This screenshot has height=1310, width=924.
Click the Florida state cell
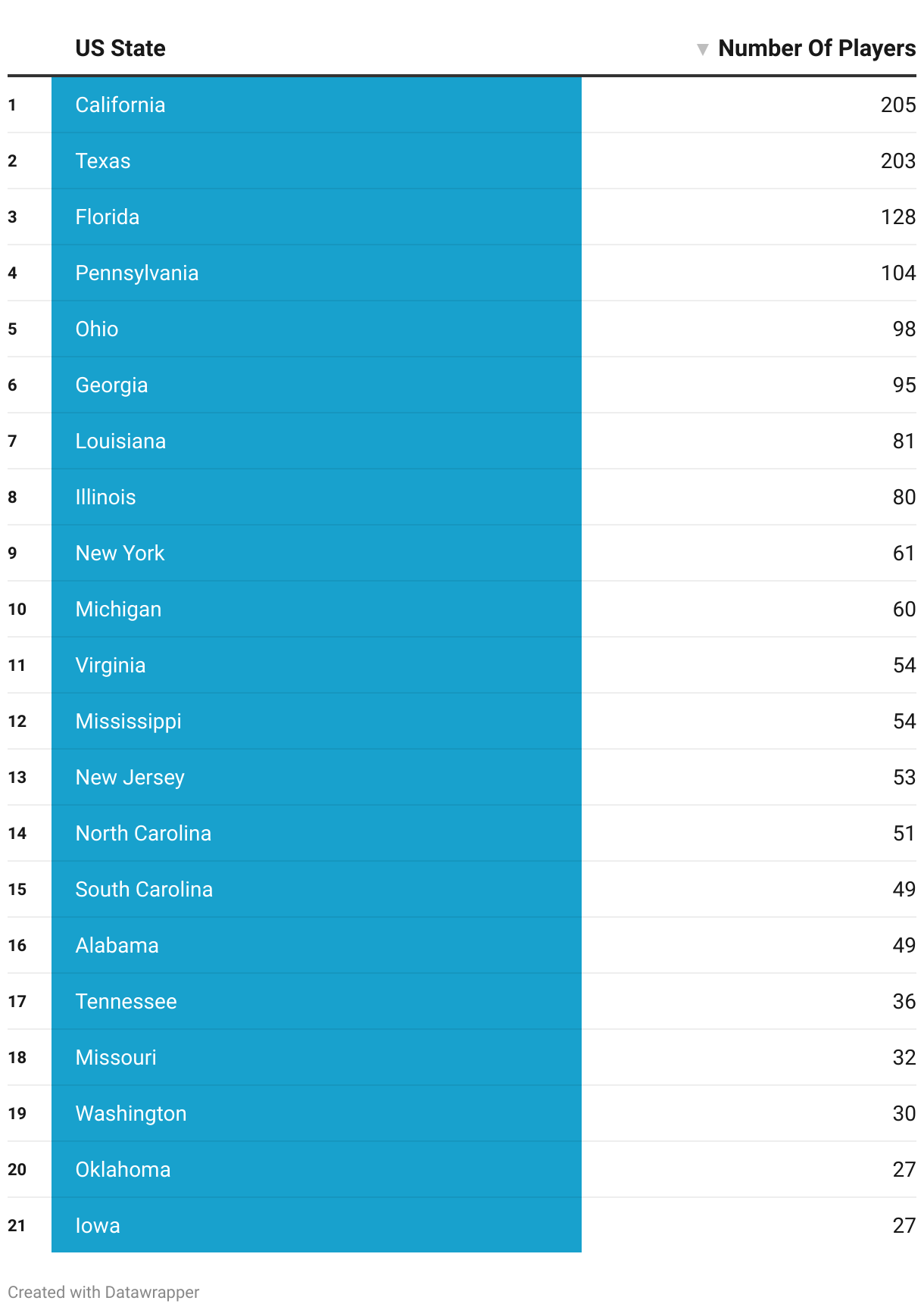(x=317, y=217)
